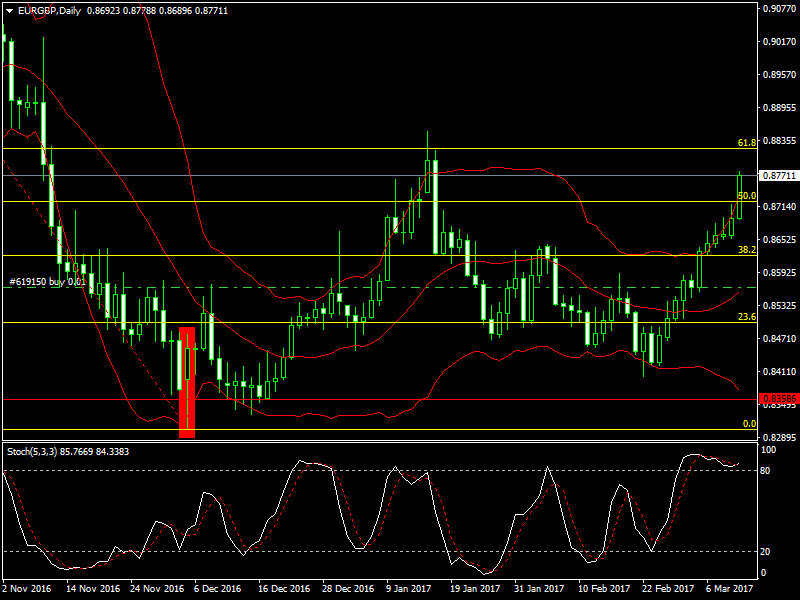Click the 0.90770 price scale value
Image resolution: width=800 pixels, height=600 pixels.
[779, 9]
